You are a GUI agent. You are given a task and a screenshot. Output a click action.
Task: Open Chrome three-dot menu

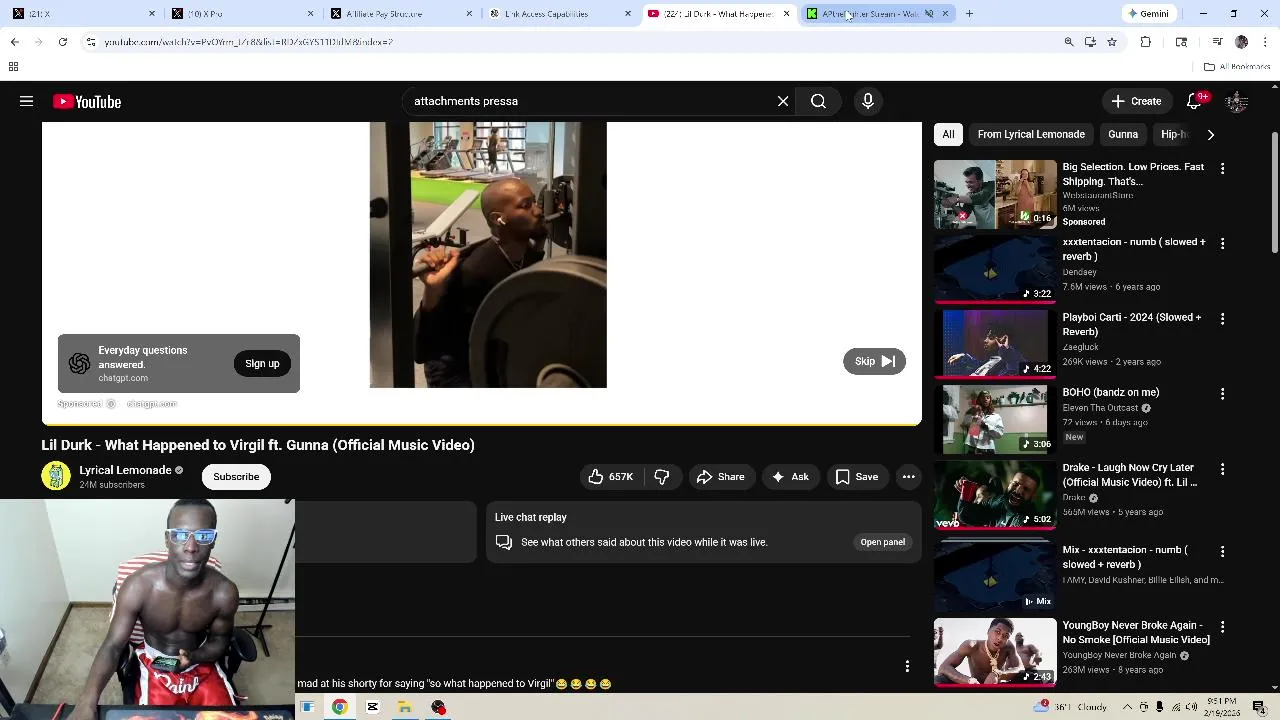click(1266, 42)
